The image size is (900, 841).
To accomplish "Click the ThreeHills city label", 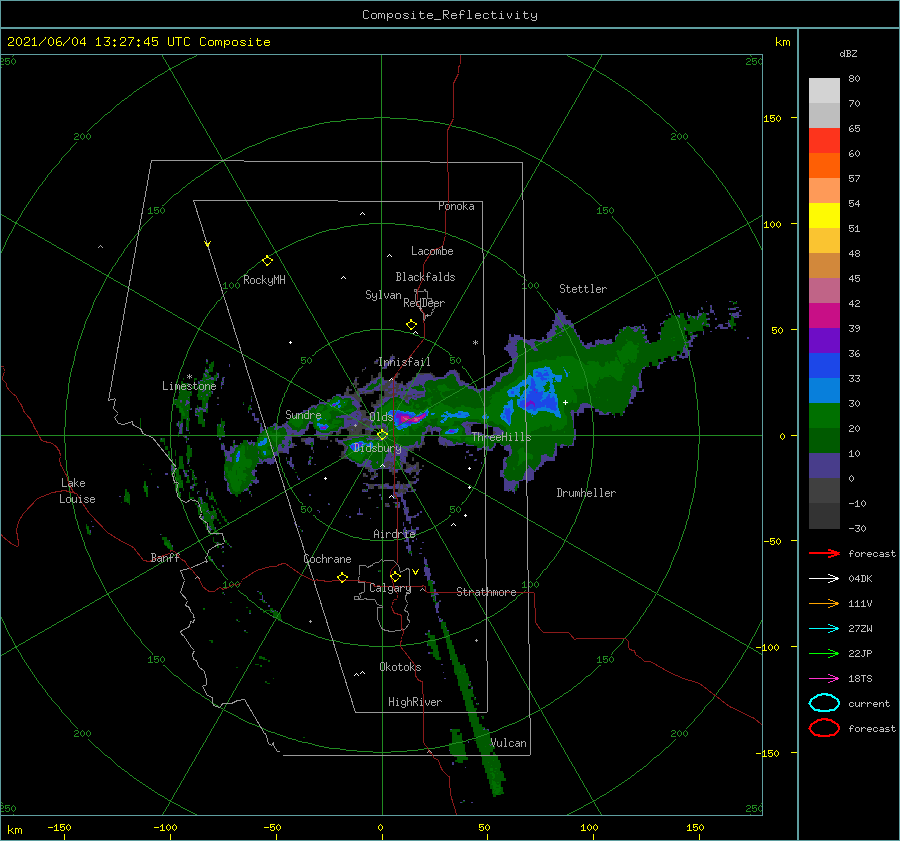I will (501, 437).
